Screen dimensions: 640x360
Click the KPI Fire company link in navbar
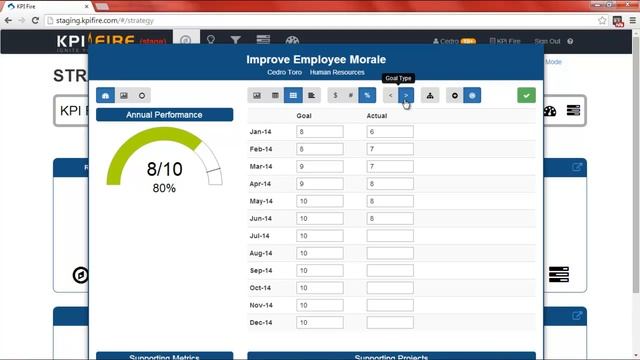(505, 41)
